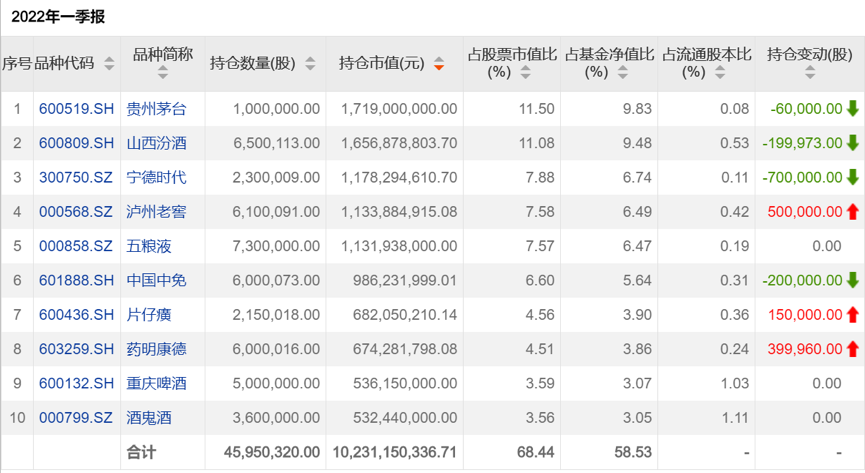
Task: Click red up arrow for 药明康德
Action: [853, 349]
